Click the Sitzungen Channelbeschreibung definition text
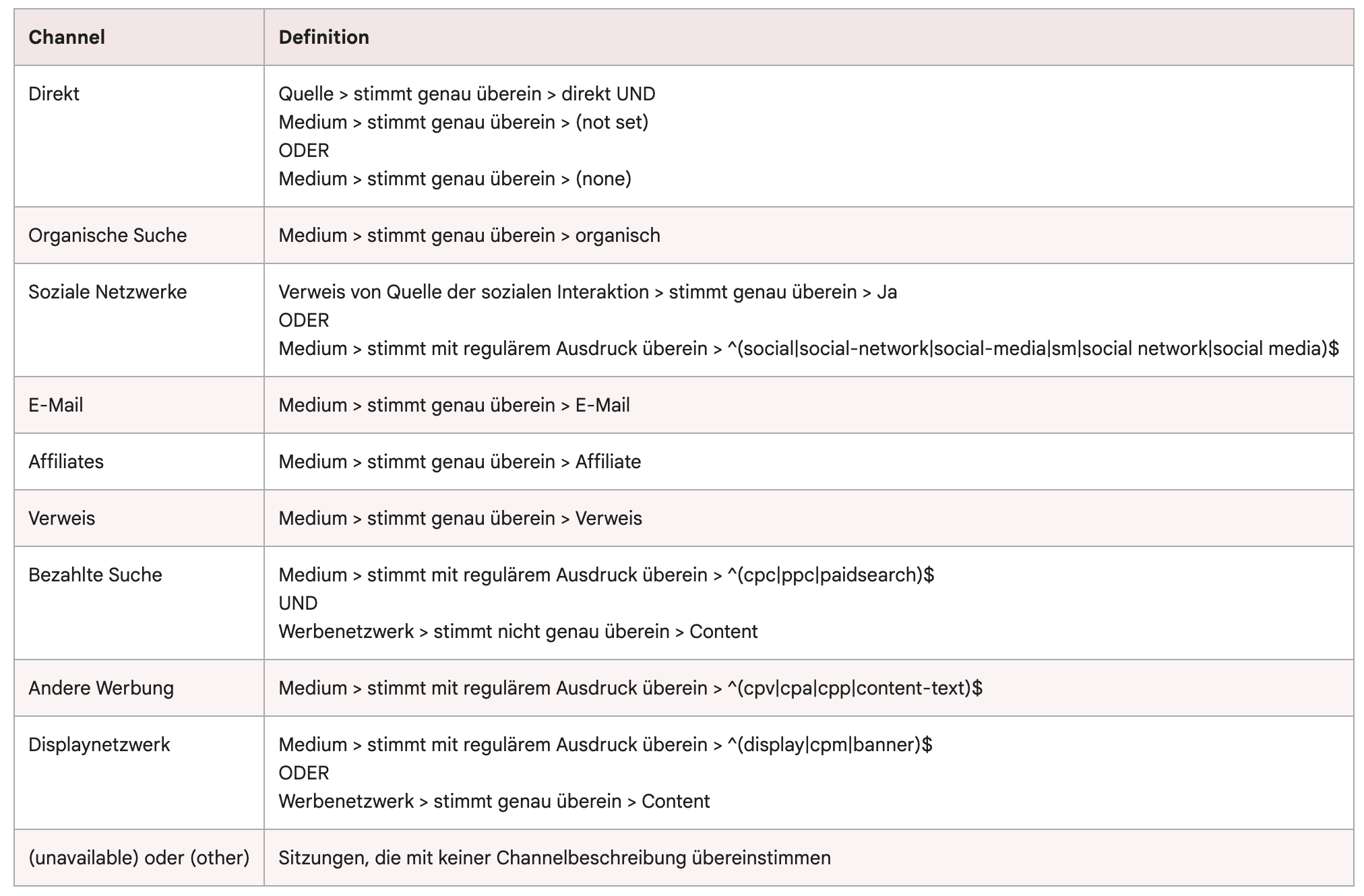Viewport: 1364px width, 896px height. [x=555, y=858]
